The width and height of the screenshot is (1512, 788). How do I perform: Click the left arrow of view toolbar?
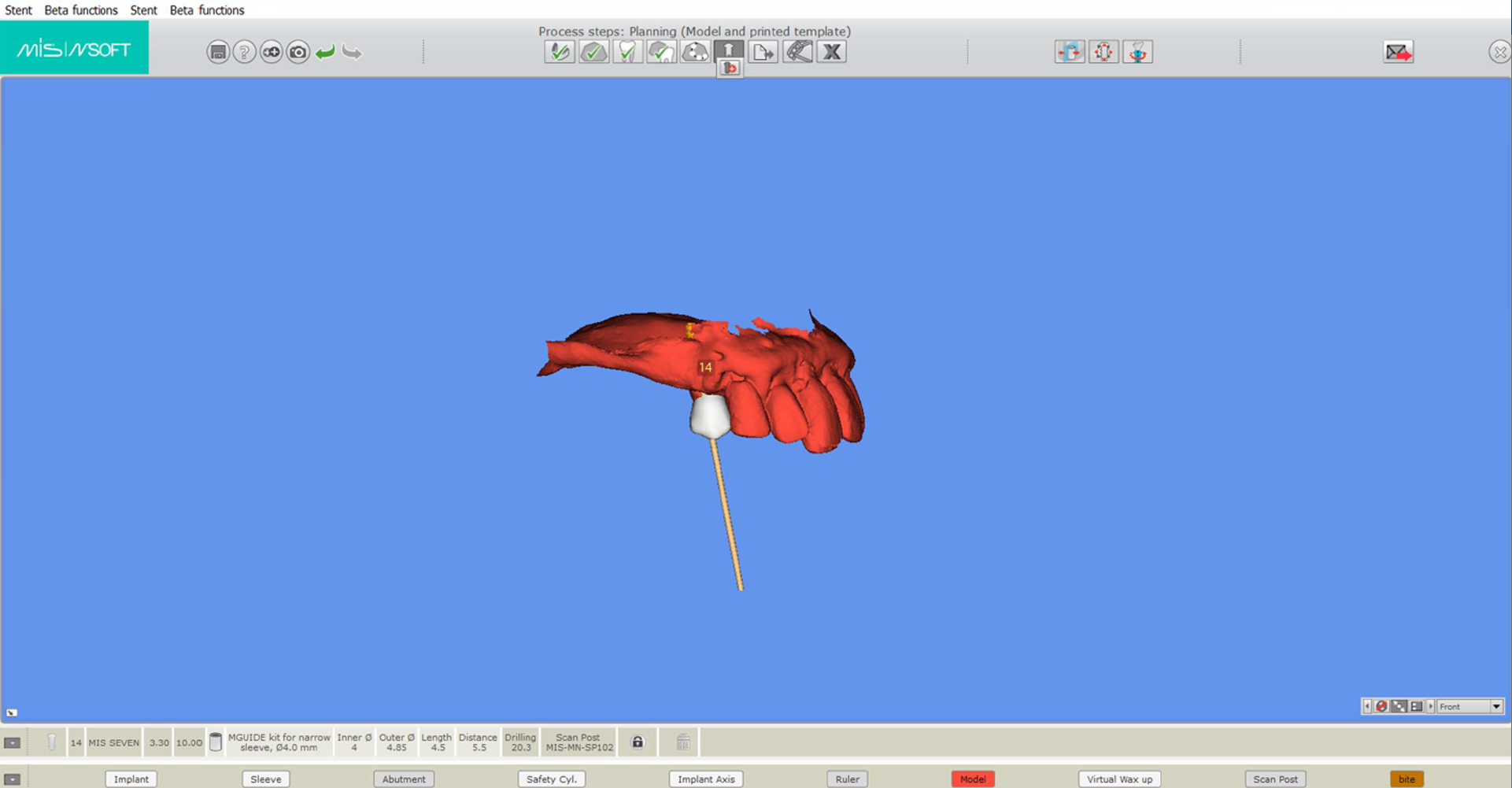coord(1367,706)
